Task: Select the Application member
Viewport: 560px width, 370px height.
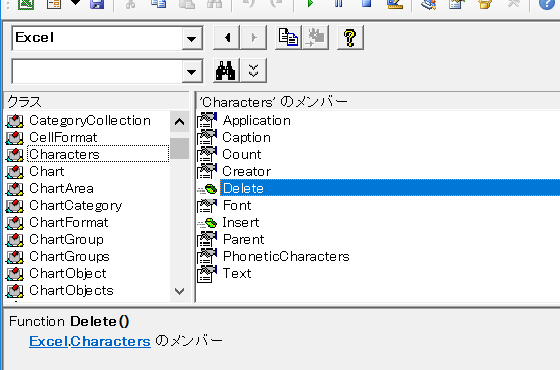Action: pos(256,121)
